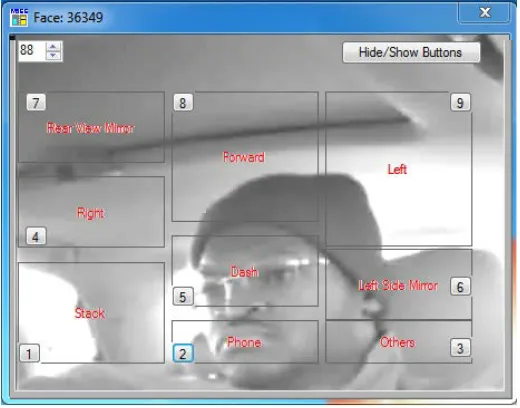Click the Left Side Mirror label

398,285
